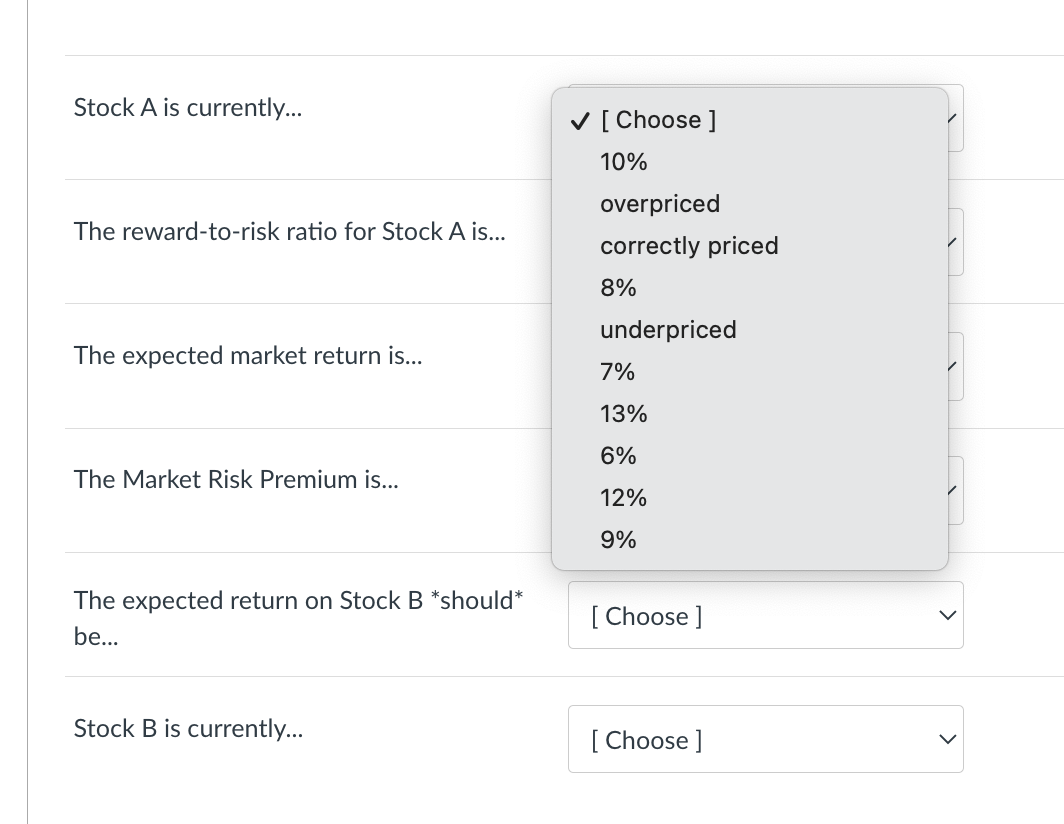Choose 12% in the options list
Viewport: 1064px width, 824px height.
(x=624, y=498)
